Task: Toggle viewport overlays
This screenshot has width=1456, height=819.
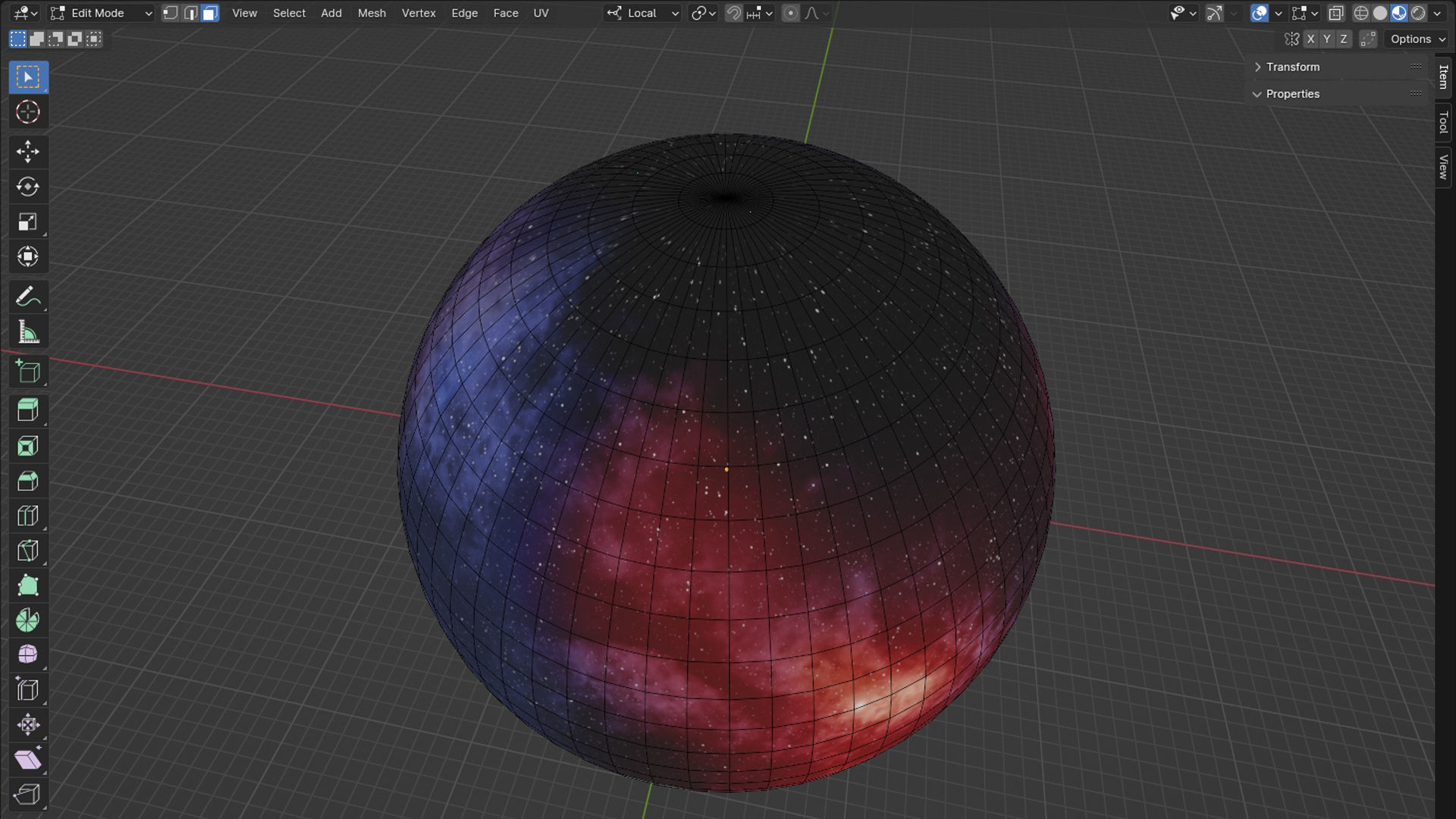Action: tap(1259, 13)
